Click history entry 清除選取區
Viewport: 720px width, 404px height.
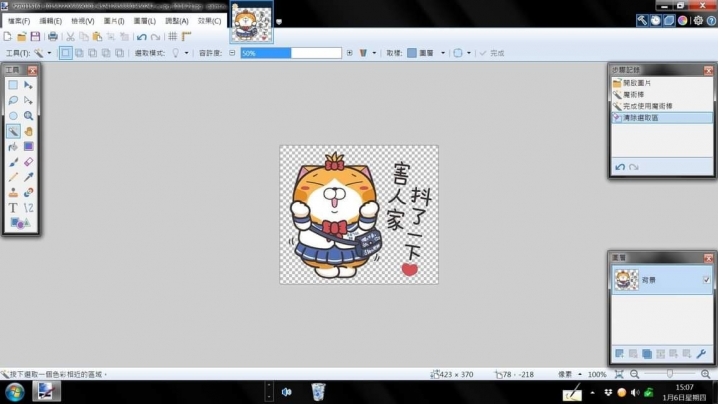point(662,118)
